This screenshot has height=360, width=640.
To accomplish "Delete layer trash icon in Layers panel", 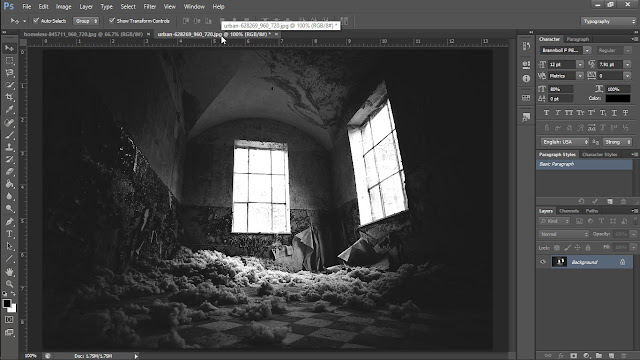I will click(623, 356).
